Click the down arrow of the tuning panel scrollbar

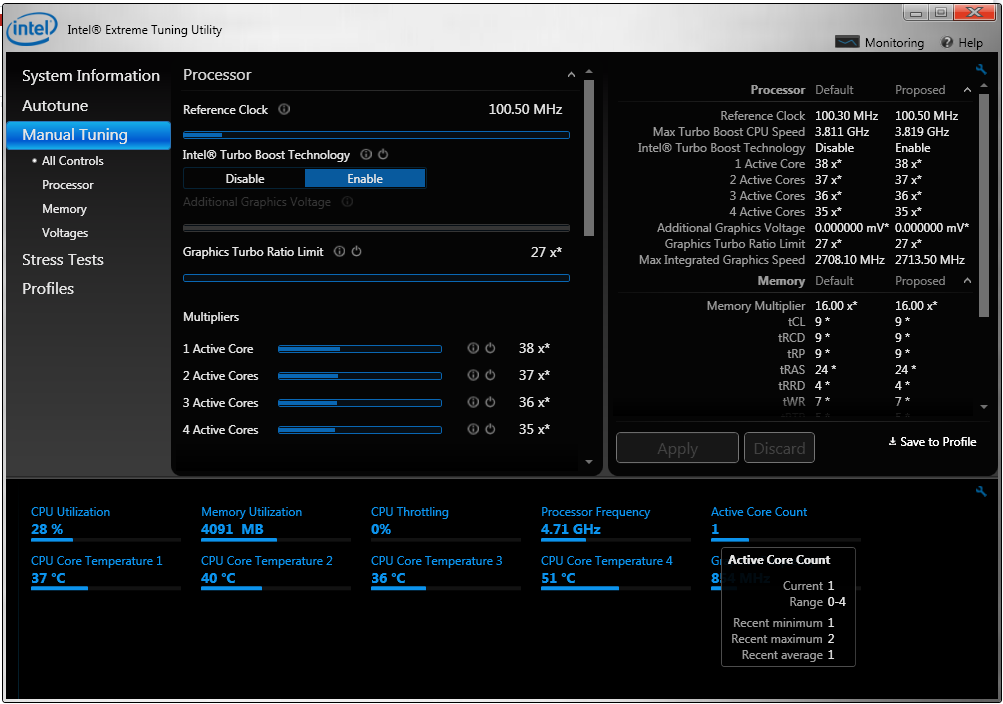[589, 462]
